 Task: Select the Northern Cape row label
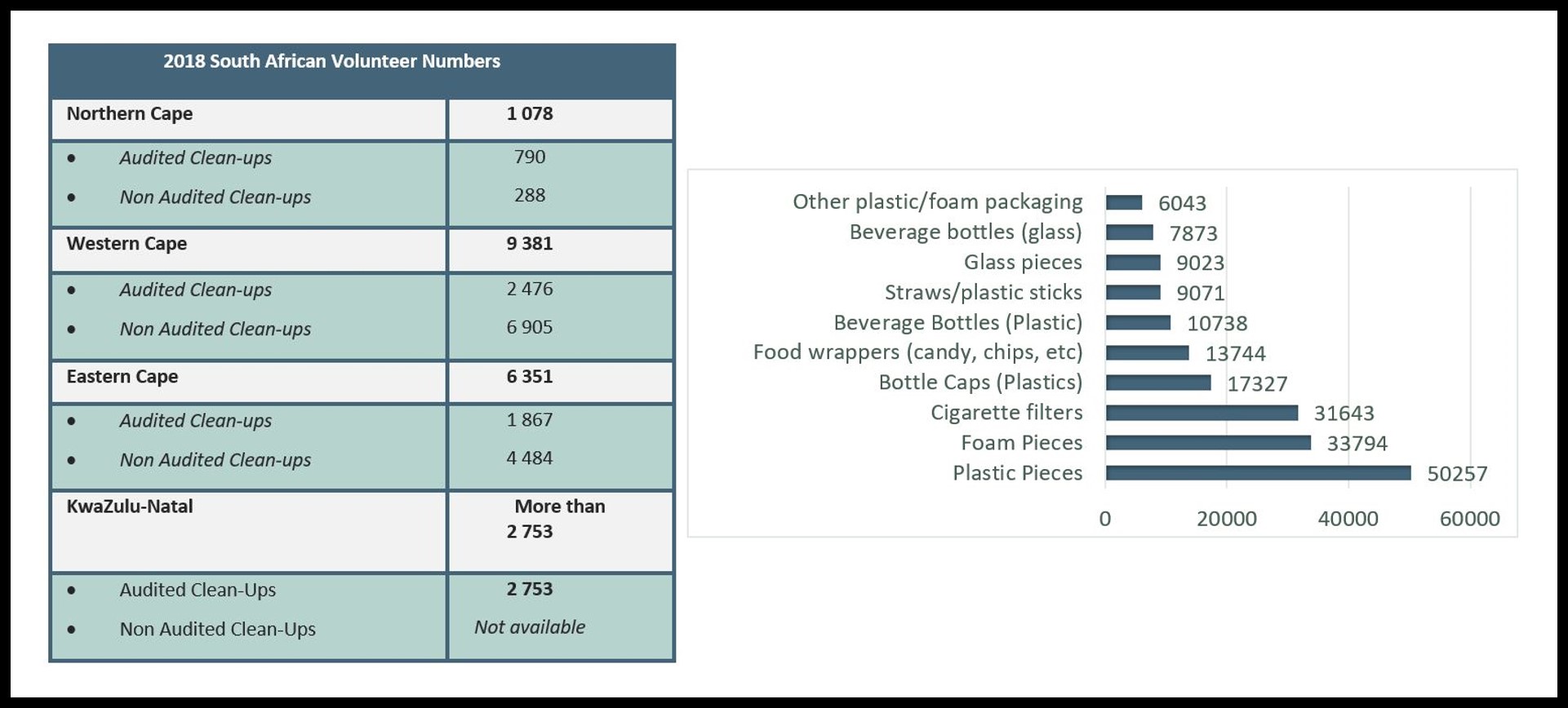pos(130,114)
